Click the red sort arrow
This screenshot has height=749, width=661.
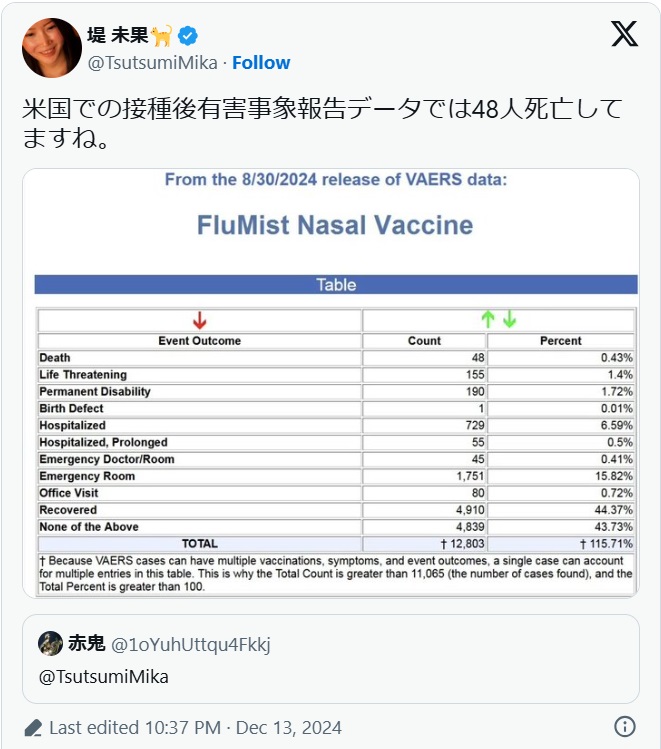199,320
